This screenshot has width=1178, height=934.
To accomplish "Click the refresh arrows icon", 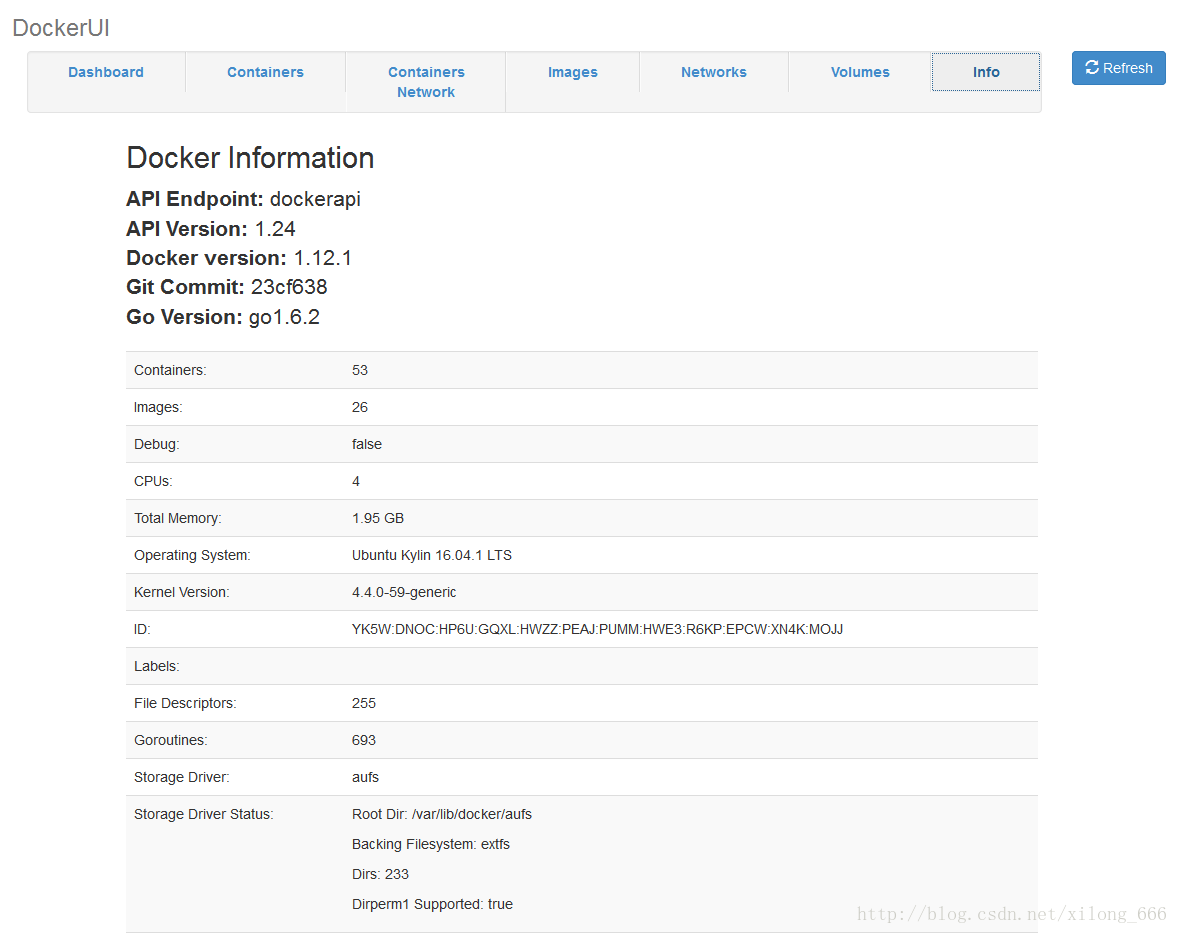I will tap(1092, 68).
